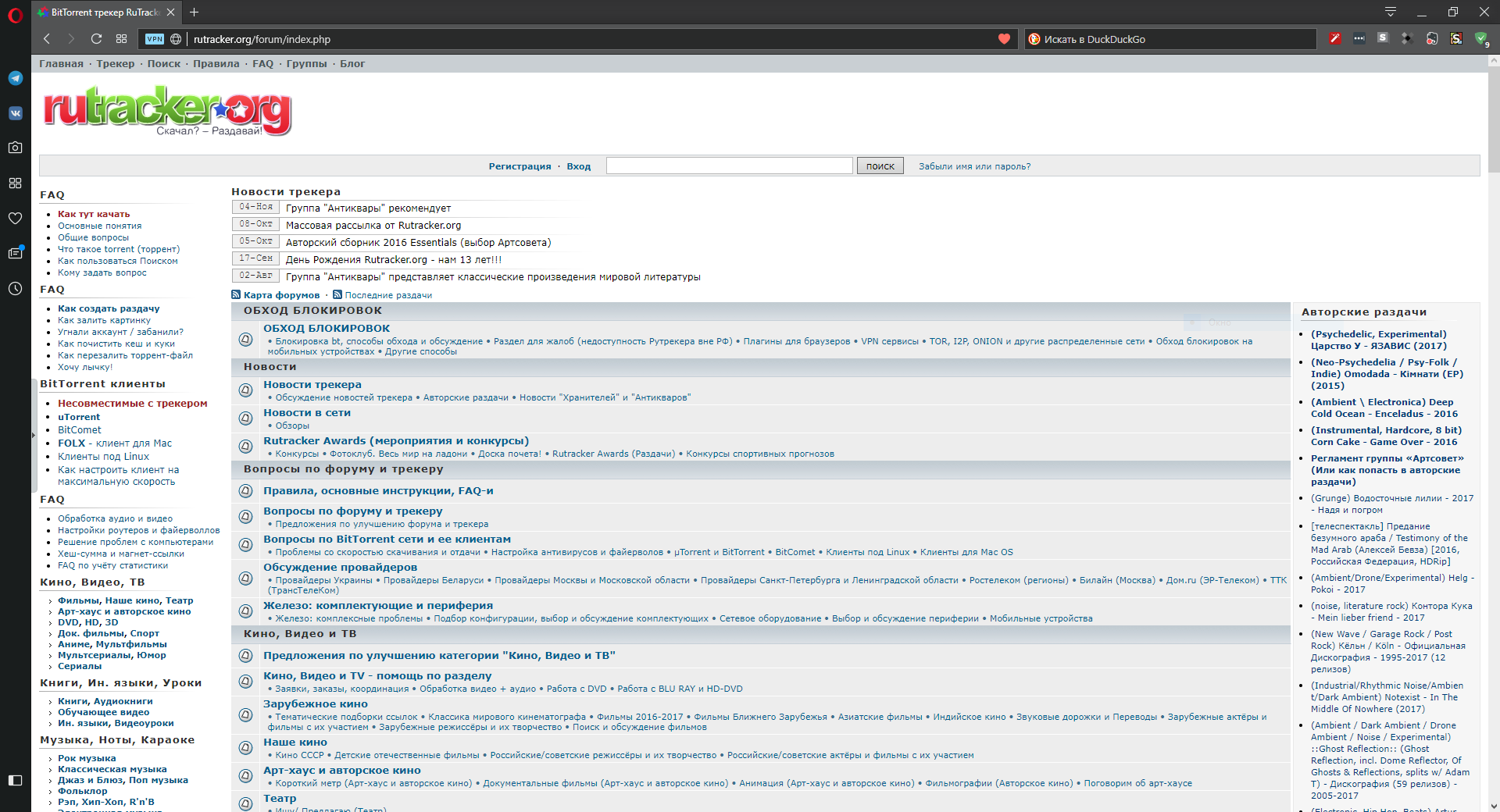Open Adguard shield extension icon
This screenshot has height=812, width=1500.
pyautogui.click(x=1481, y=38)
